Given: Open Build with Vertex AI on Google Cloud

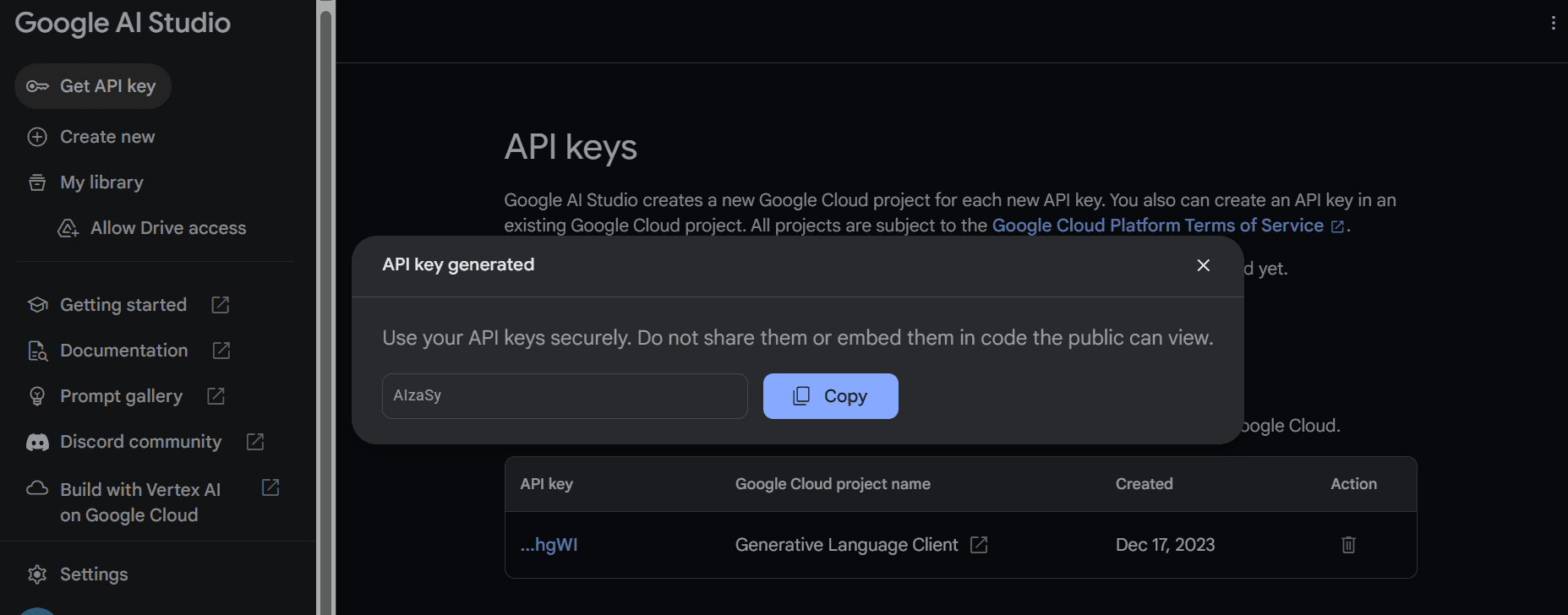Looking at the screenshot, I should pos(140,502).
